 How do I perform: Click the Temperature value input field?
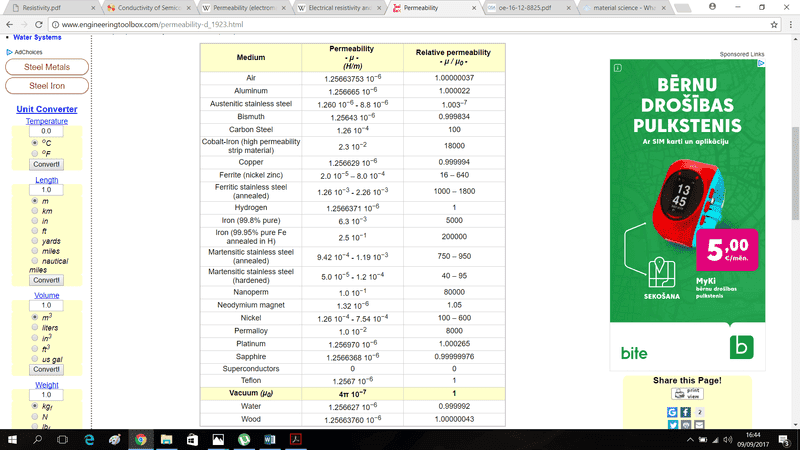tap(46, 131)
